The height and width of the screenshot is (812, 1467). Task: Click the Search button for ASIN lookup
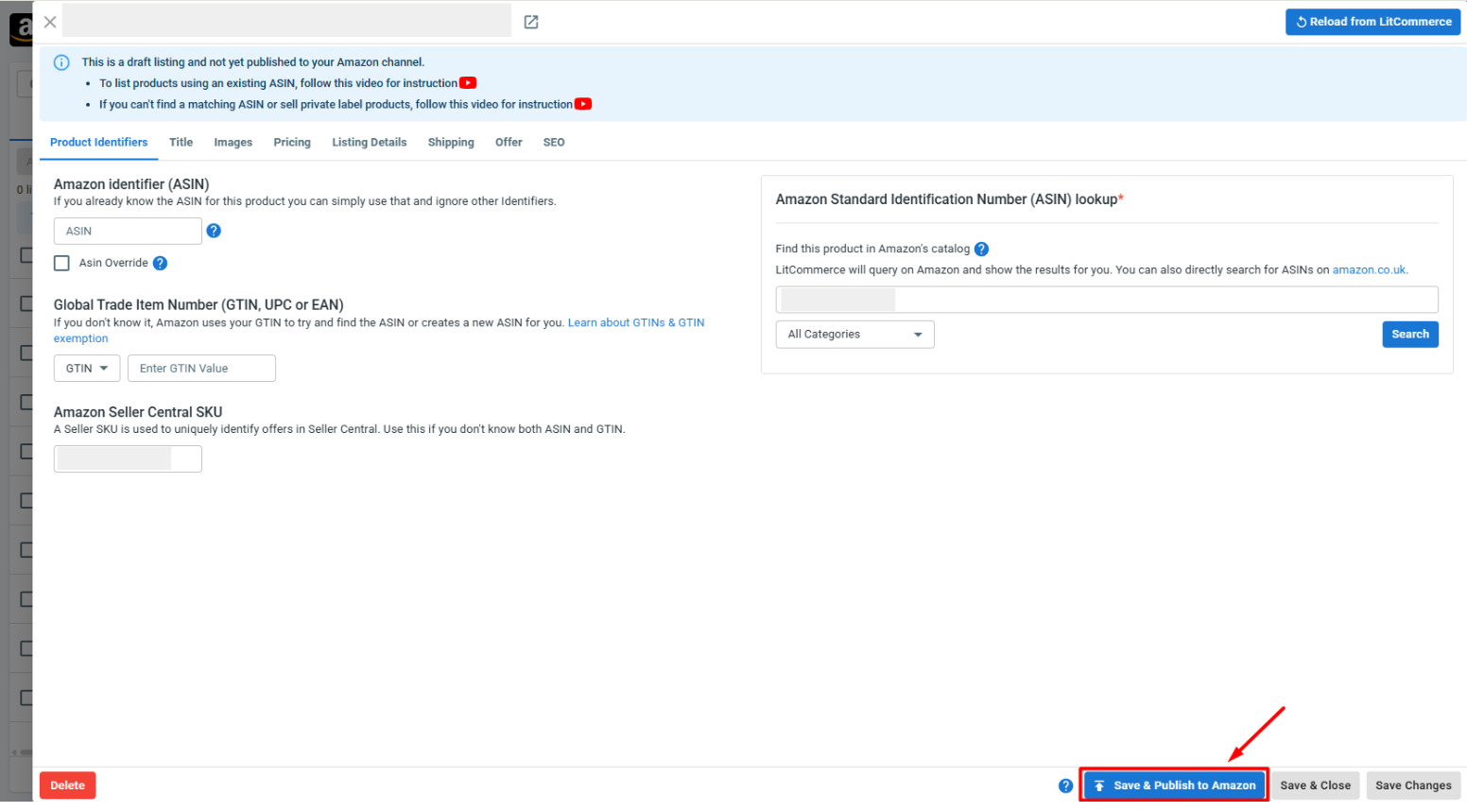pos(1409,335)
